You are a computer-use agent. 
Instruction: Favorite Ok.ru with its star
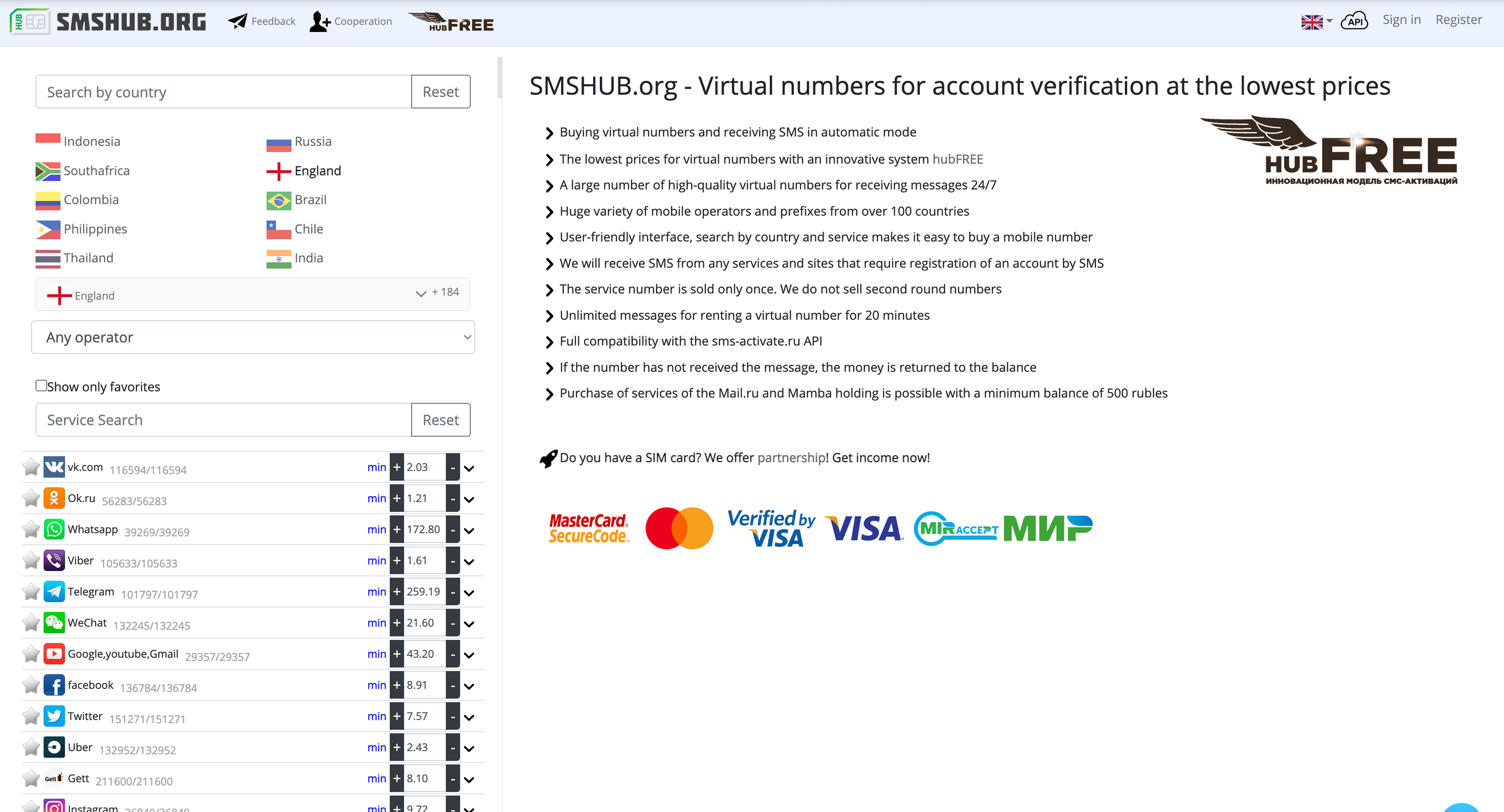pos(31,498)
